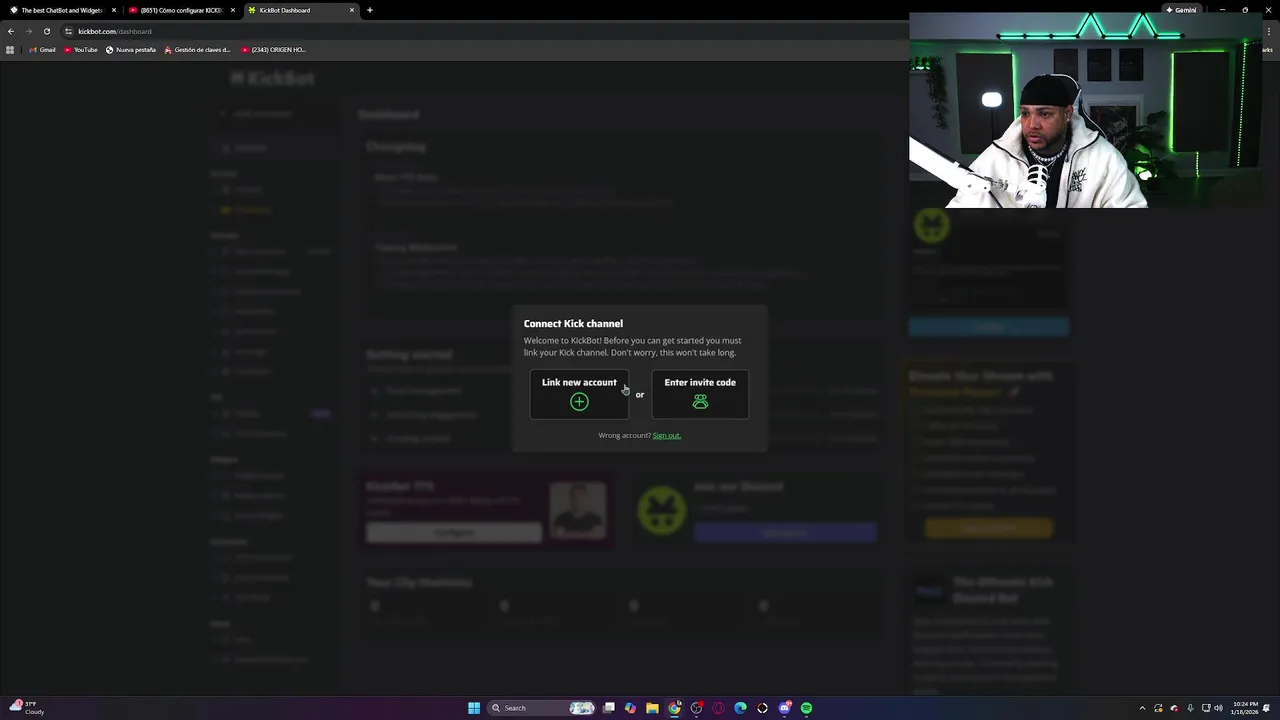Open the apps grid in bookmarks bar

(x=10, y=49)
